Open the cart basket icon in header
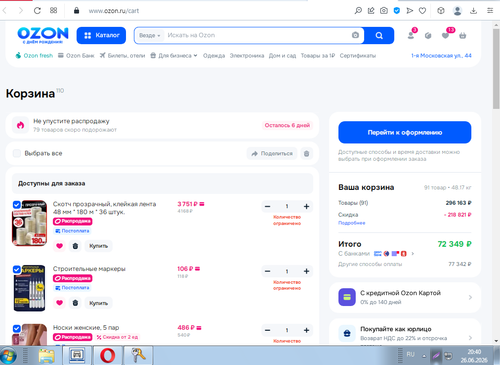Viewport: 500px width, 365px height. tap(463, 35)
